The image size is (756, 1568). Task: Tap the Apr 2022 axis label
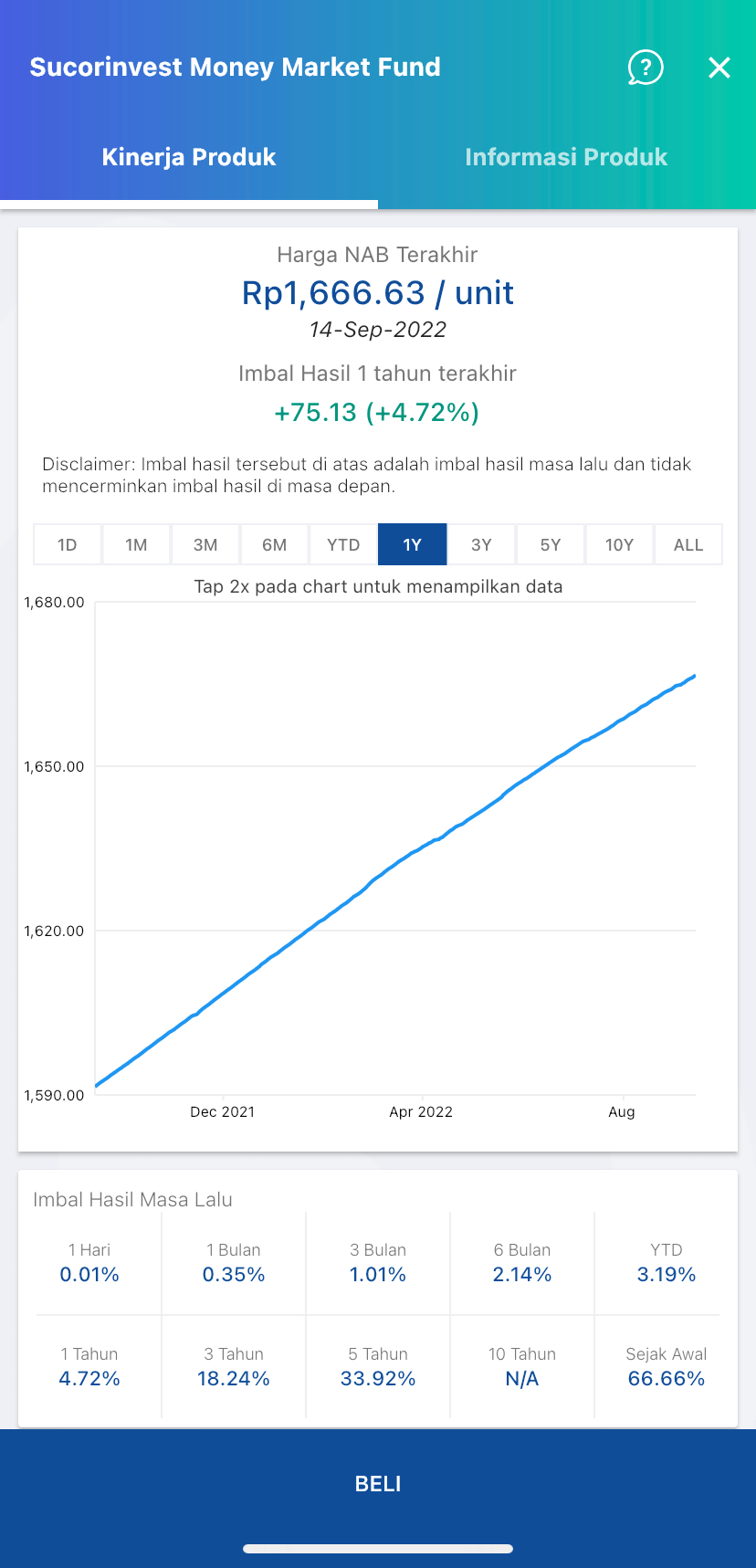[421, 1111]
